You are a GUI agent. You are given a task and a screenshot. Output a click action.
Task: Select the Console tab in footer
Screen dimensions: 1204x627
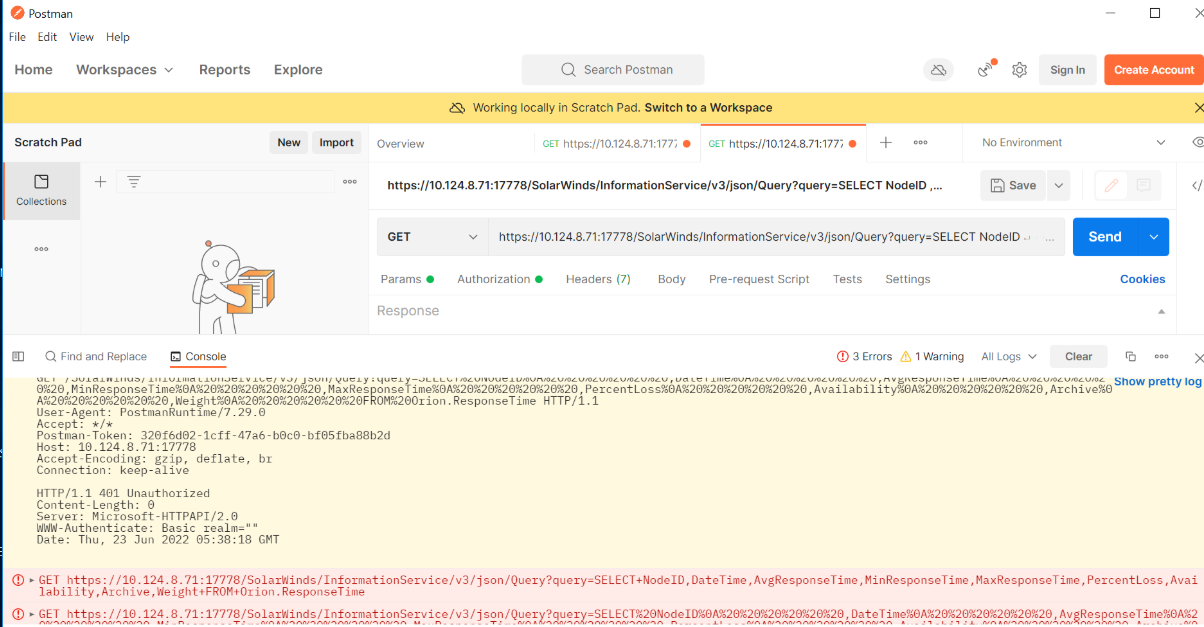[198, 356]
